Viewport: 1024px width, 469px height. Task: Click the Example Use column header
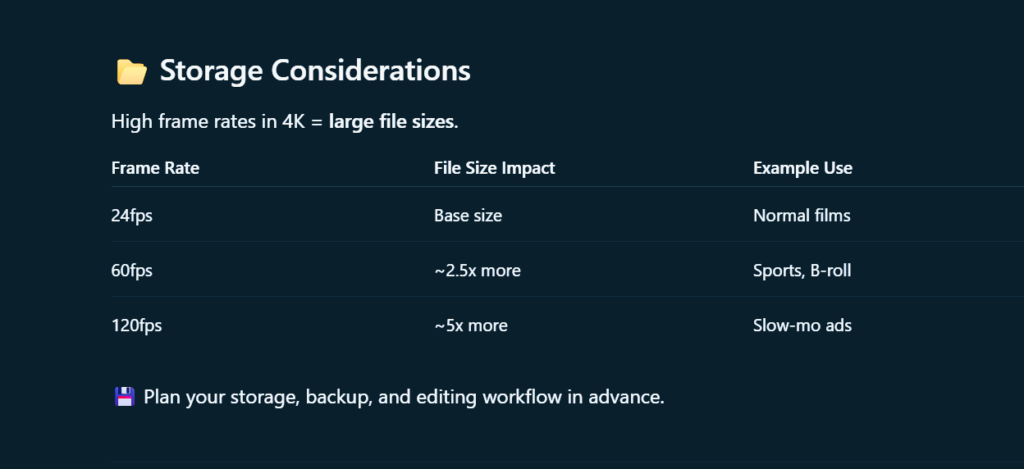pyautogui.click(x=803, y=168)
